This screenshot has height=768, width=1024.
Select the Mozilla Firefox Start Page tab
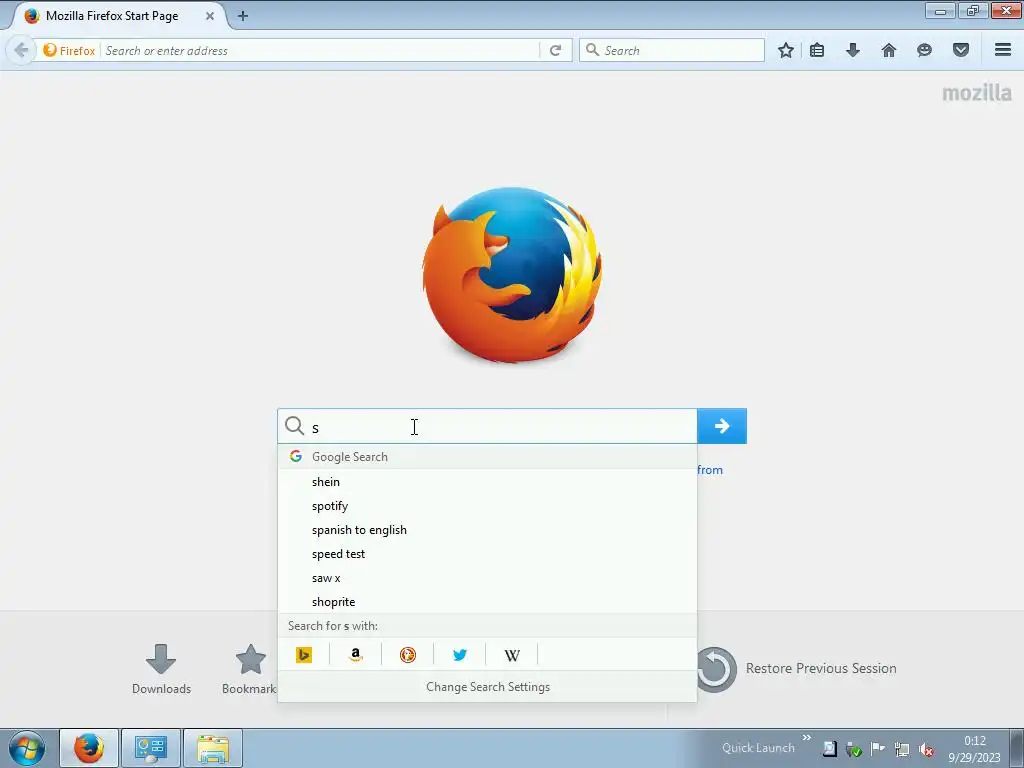pyautogui.click(x=118, y=16)
